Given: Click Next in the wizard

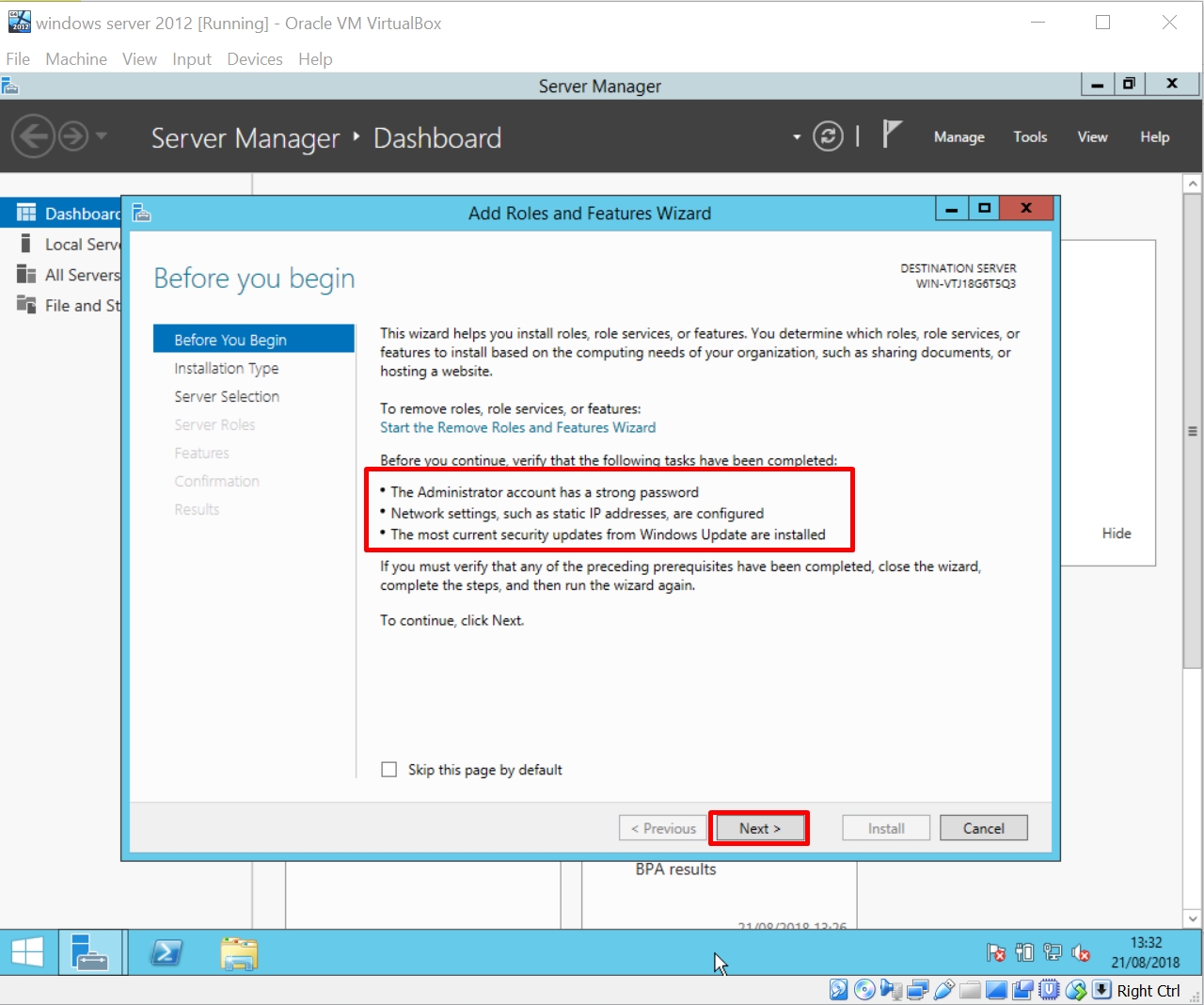Looking at the screenshot, I should (x=759, y=828).
